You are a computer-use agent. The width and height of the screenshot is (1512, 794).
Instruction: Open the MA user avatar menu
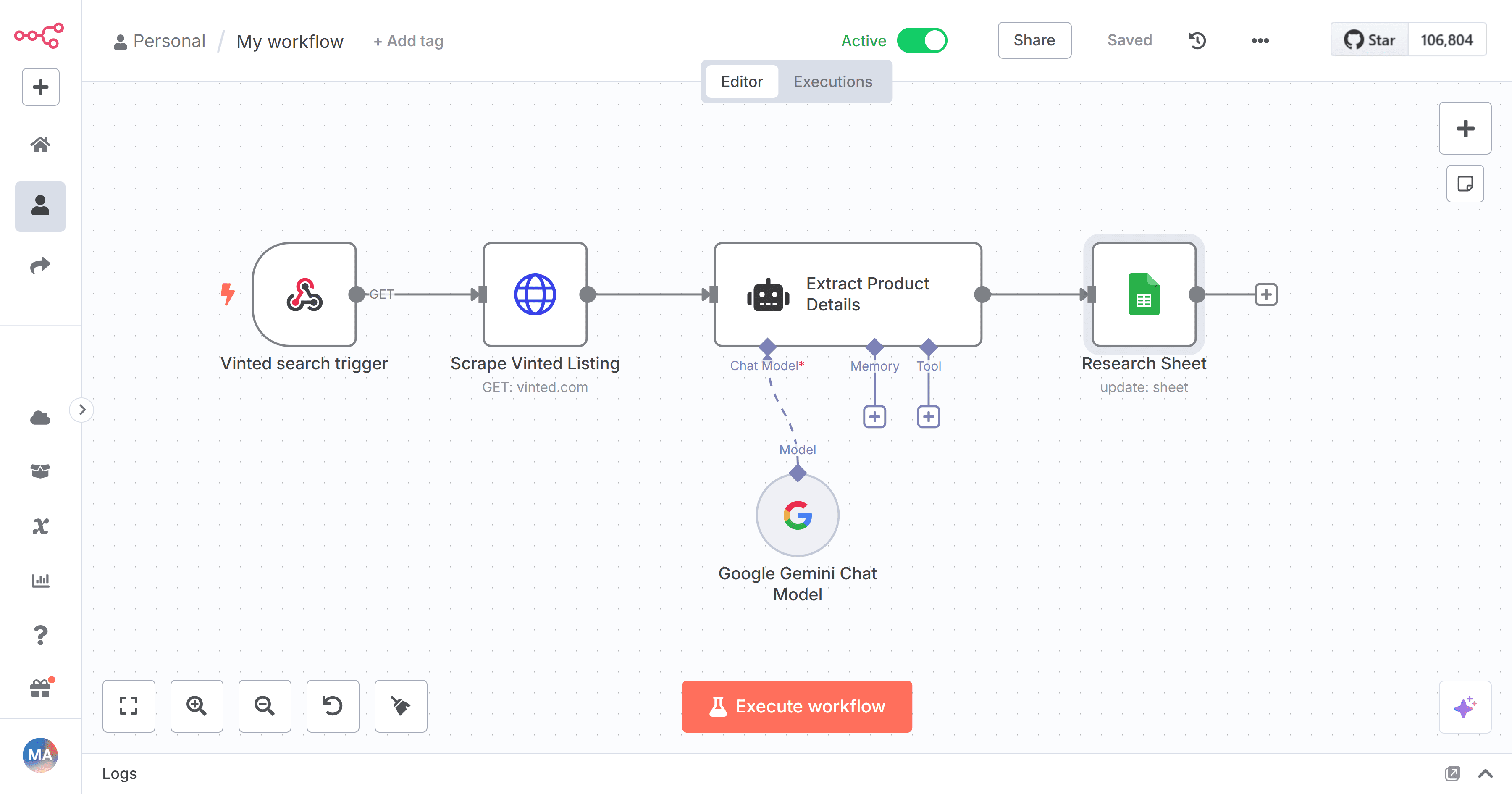(40, 755)
